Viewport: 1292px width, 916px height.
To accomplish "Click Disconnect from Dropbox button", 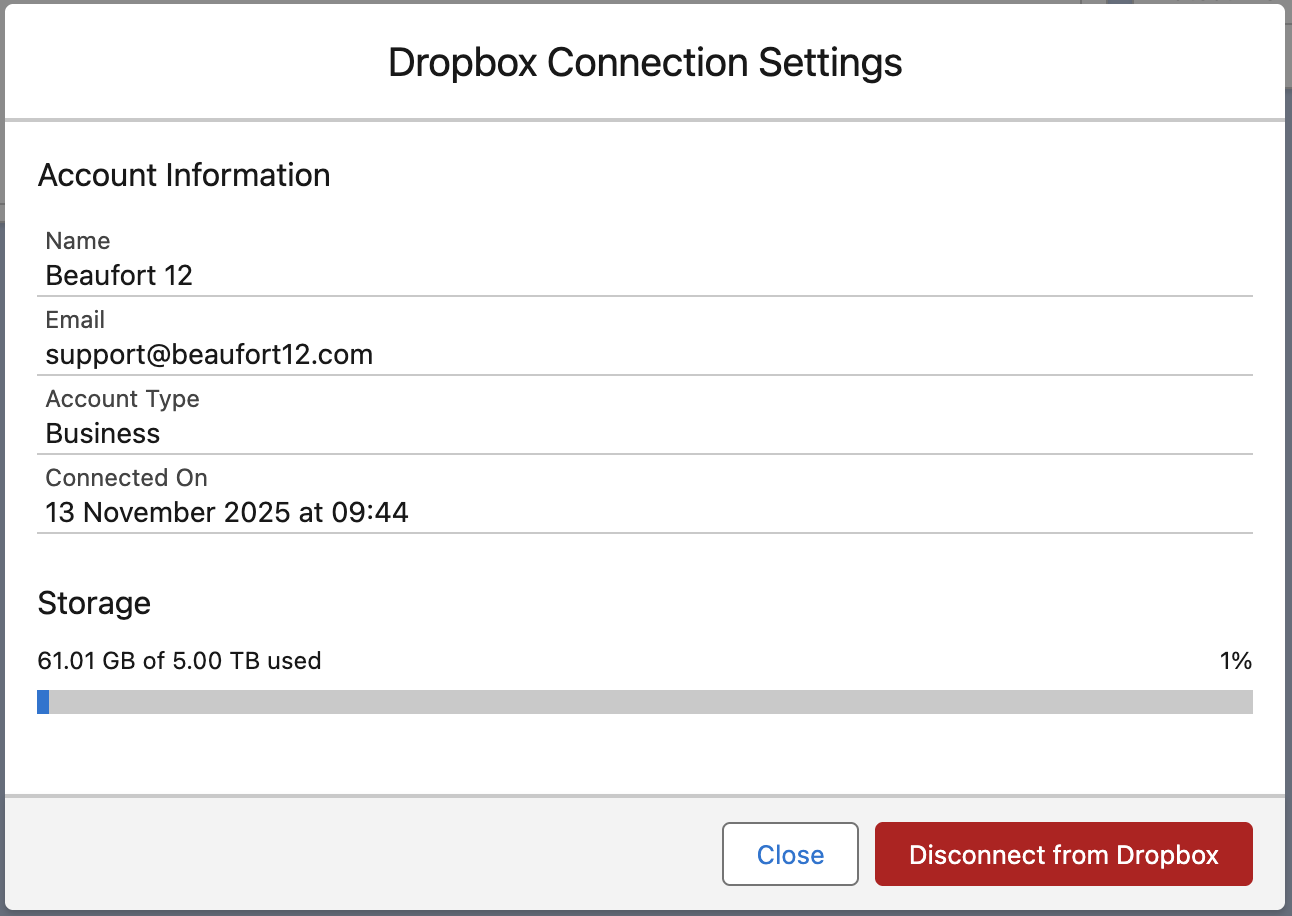I will (x=1064, y=854).
